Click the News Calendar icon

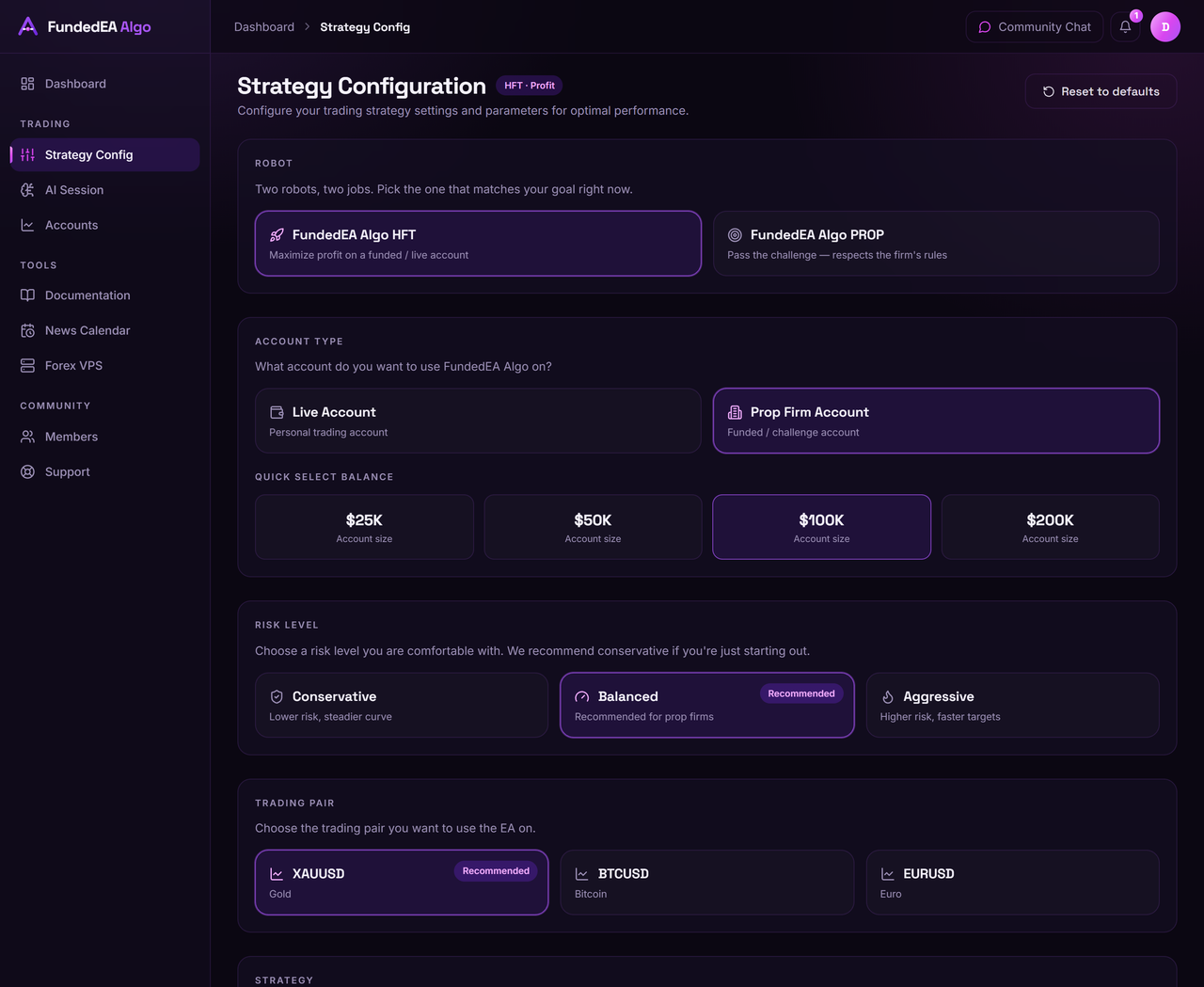(27, 330)
